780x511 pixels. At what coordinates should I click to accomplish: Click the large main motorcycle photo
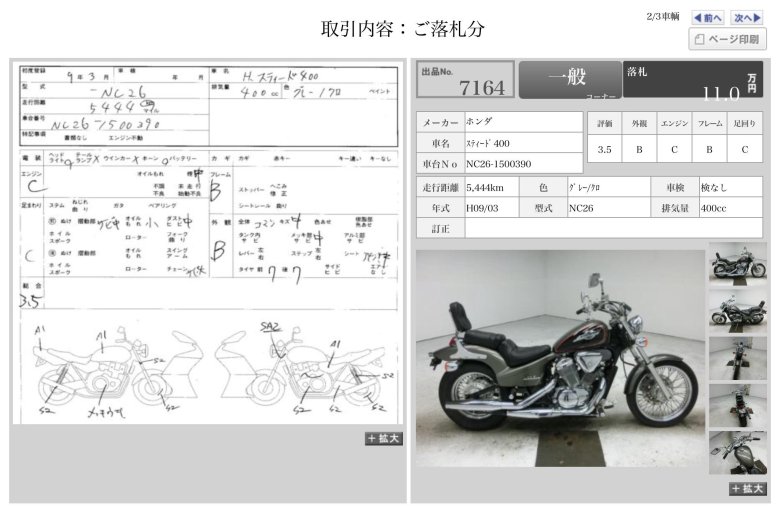coord(560,358)
